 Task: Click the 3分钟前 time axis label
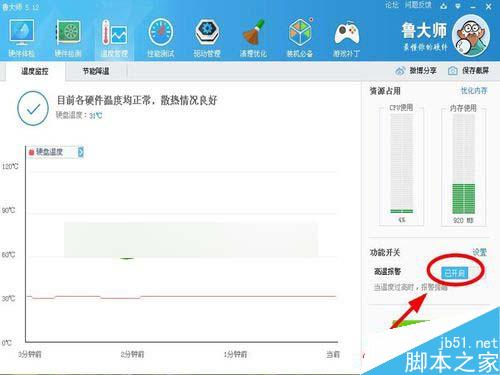pos(30,354)
